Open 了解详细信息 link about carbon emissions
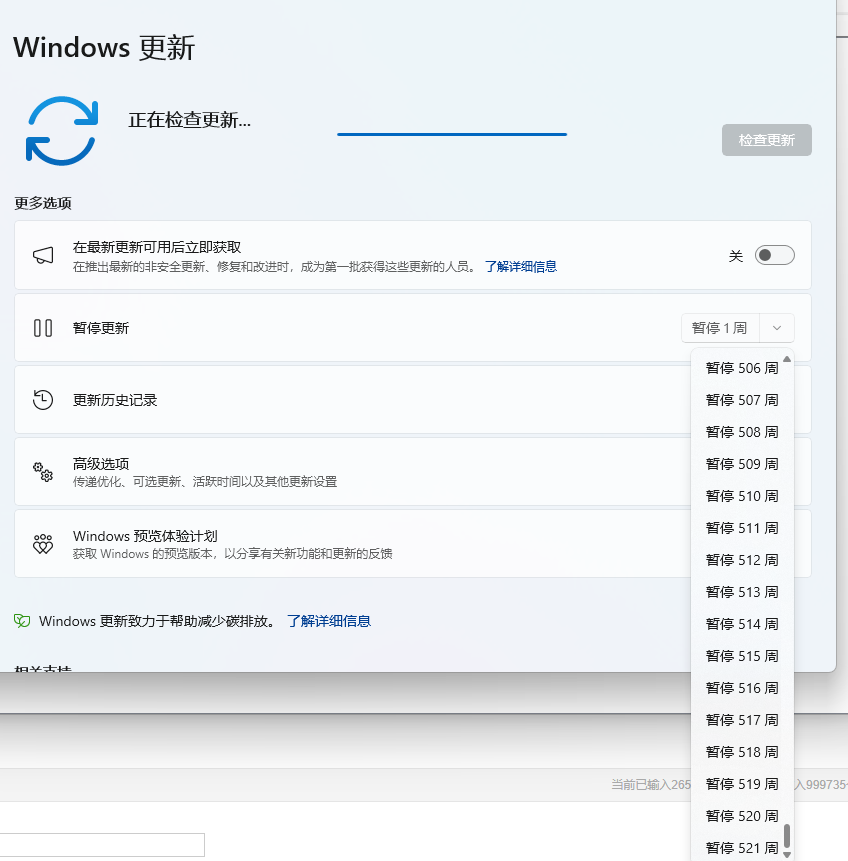The width and height of the screenshot is (848, 861). [x=329, y=621]
